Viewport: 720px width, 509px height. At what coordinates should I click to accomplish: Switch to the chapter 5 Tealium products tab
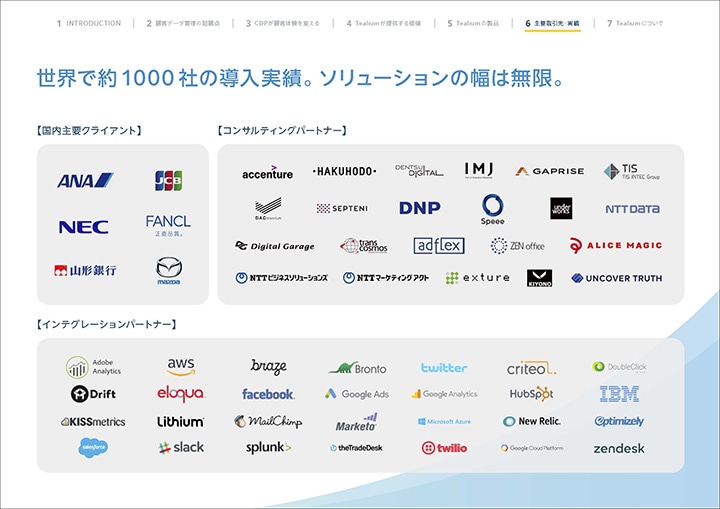point(473,23)
